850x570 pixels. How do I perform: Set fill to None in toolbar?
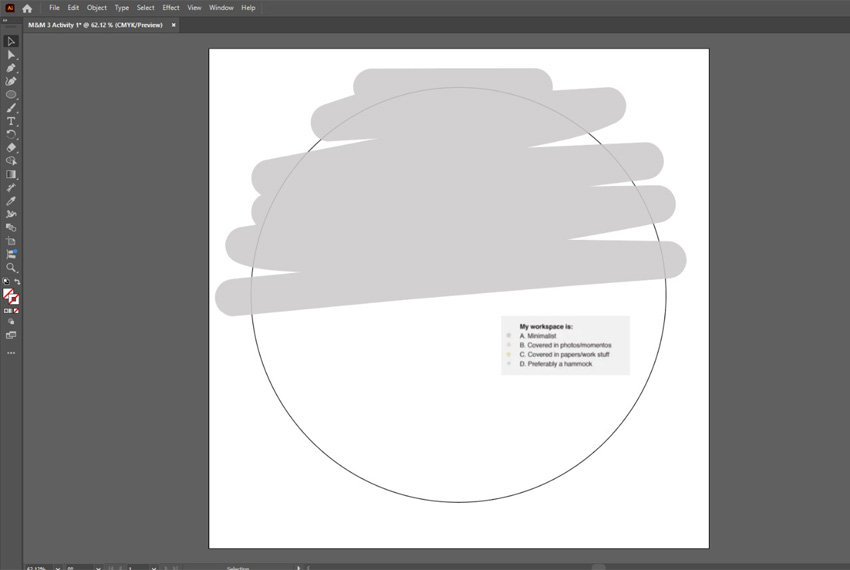point(17,311)
